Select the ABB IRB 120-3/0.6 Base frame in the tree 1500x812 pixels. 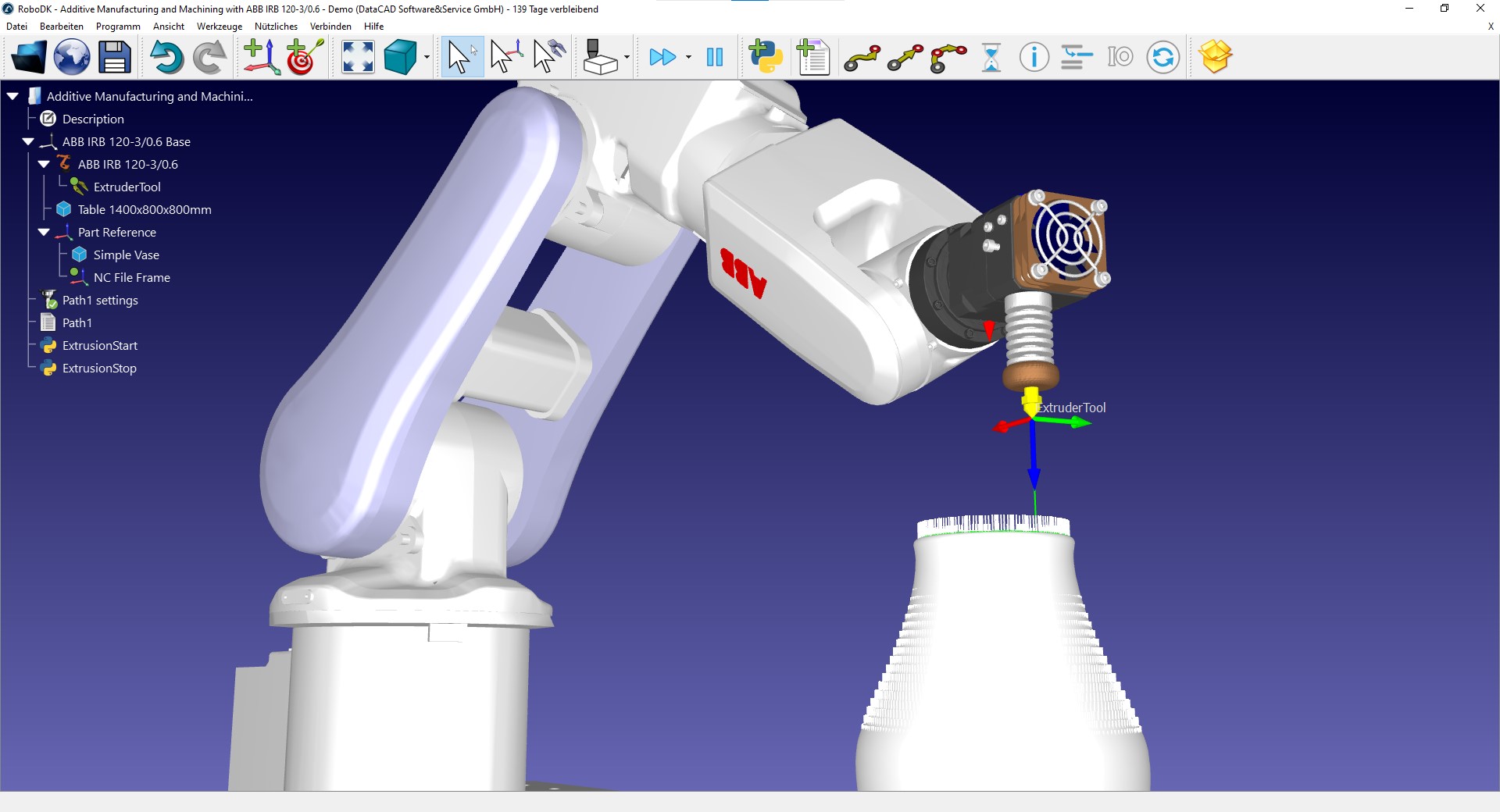click(x=127, y=141)
